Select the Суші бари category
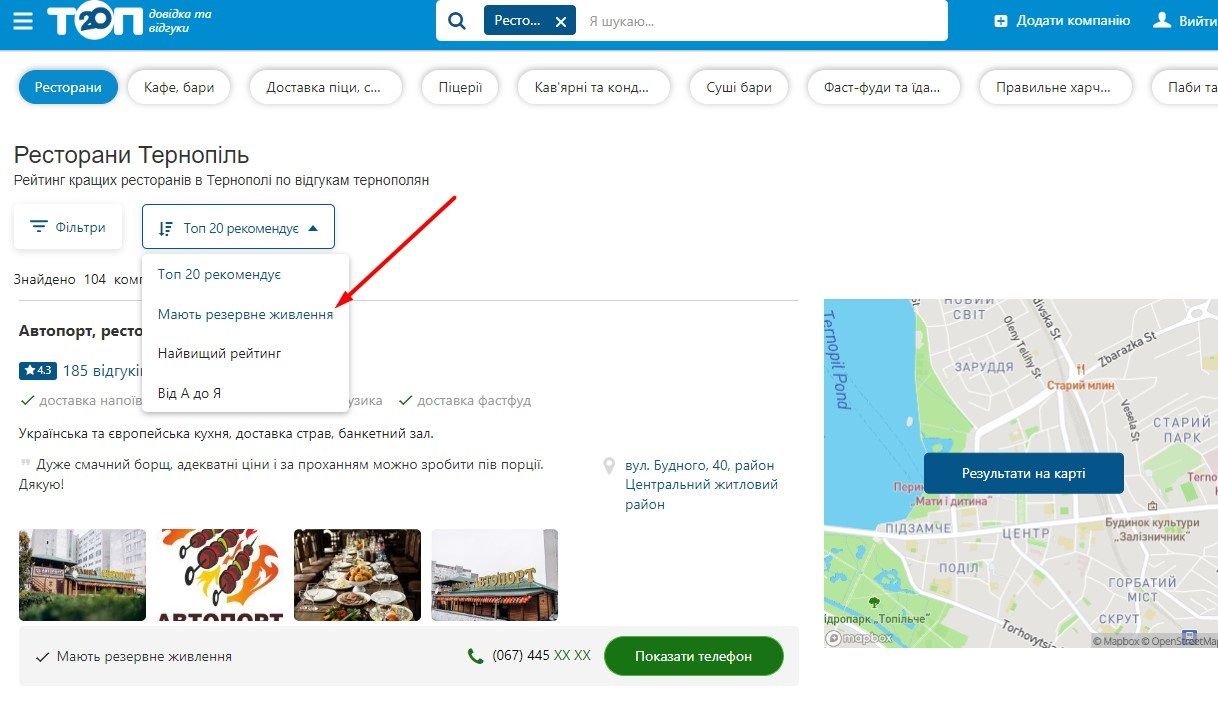The width and height of the screenshot is (1218, 704). (738, 87)
